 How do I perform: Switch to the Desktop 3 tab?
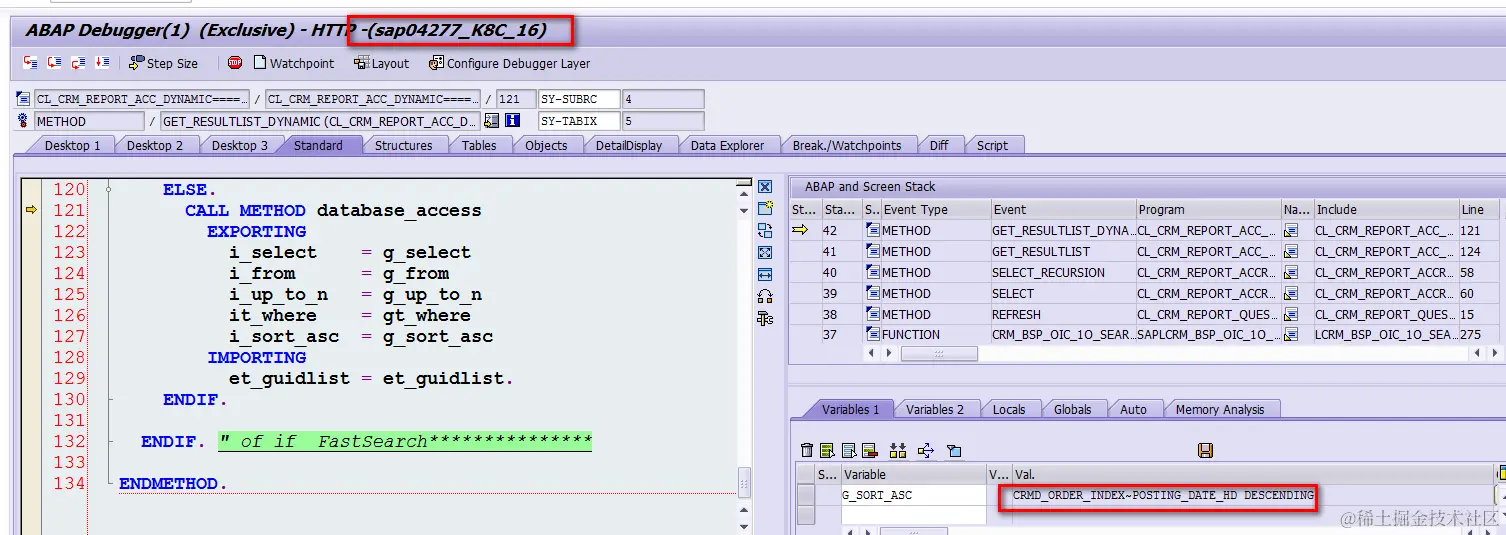239,145
